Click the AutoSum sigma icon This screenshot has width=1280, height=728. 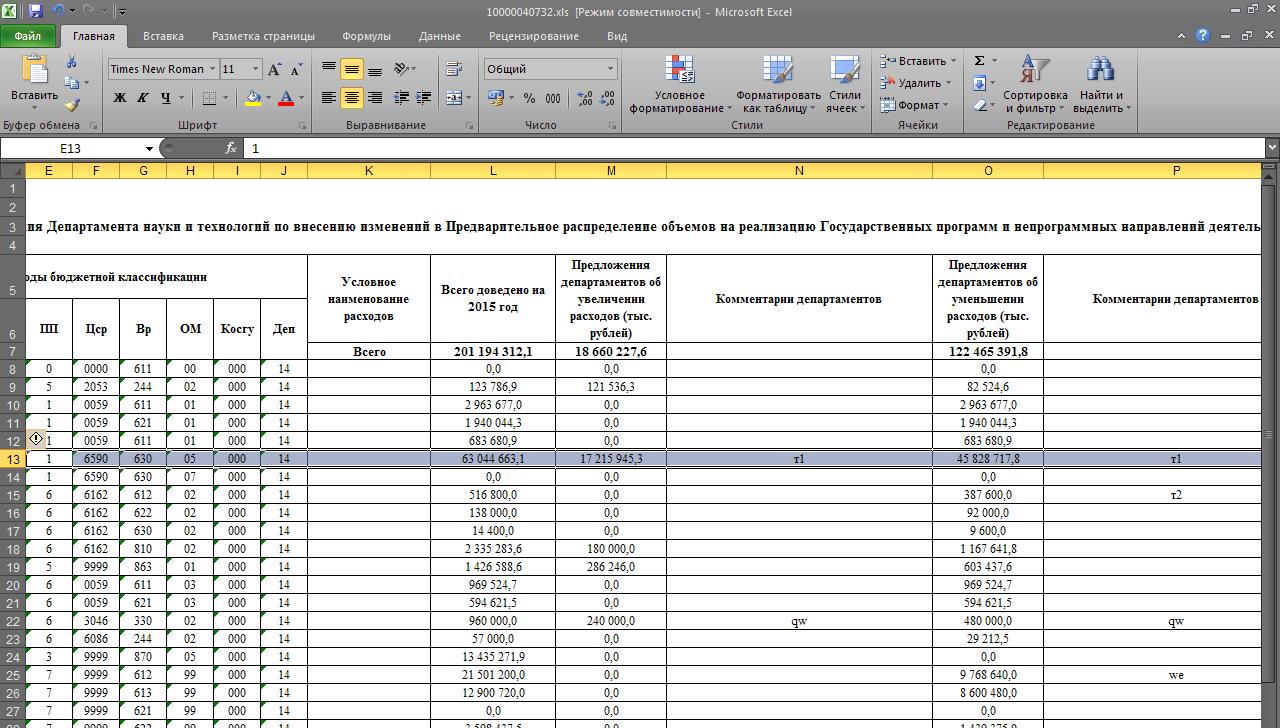(979, 61)
